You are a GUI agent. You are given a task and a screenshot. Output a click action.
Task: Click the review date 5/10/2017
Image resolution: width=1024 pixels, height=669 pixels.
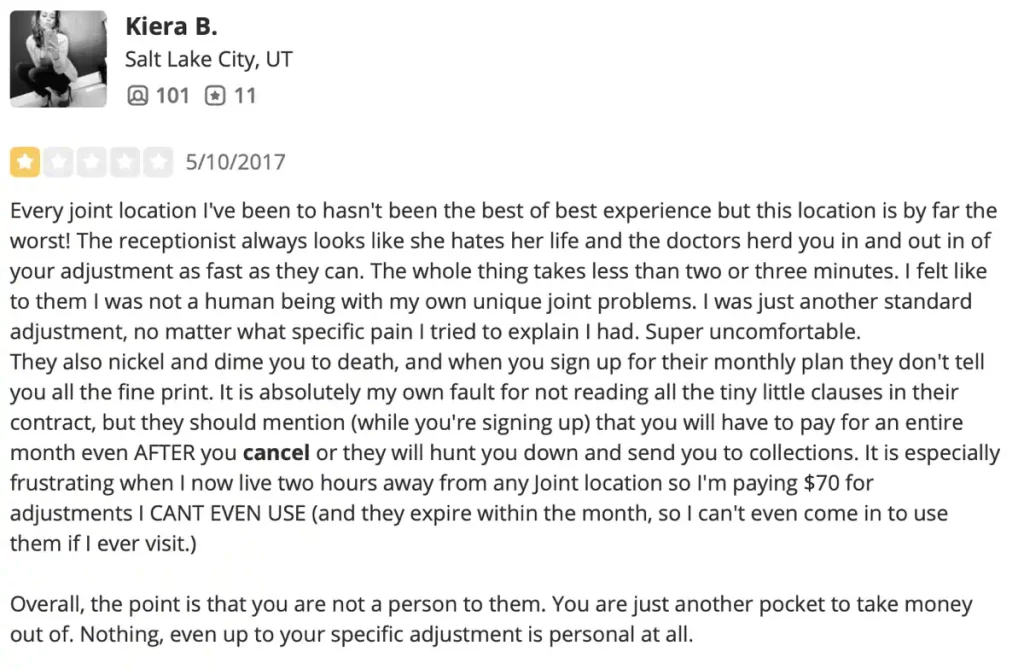click(x=236, y=162)
